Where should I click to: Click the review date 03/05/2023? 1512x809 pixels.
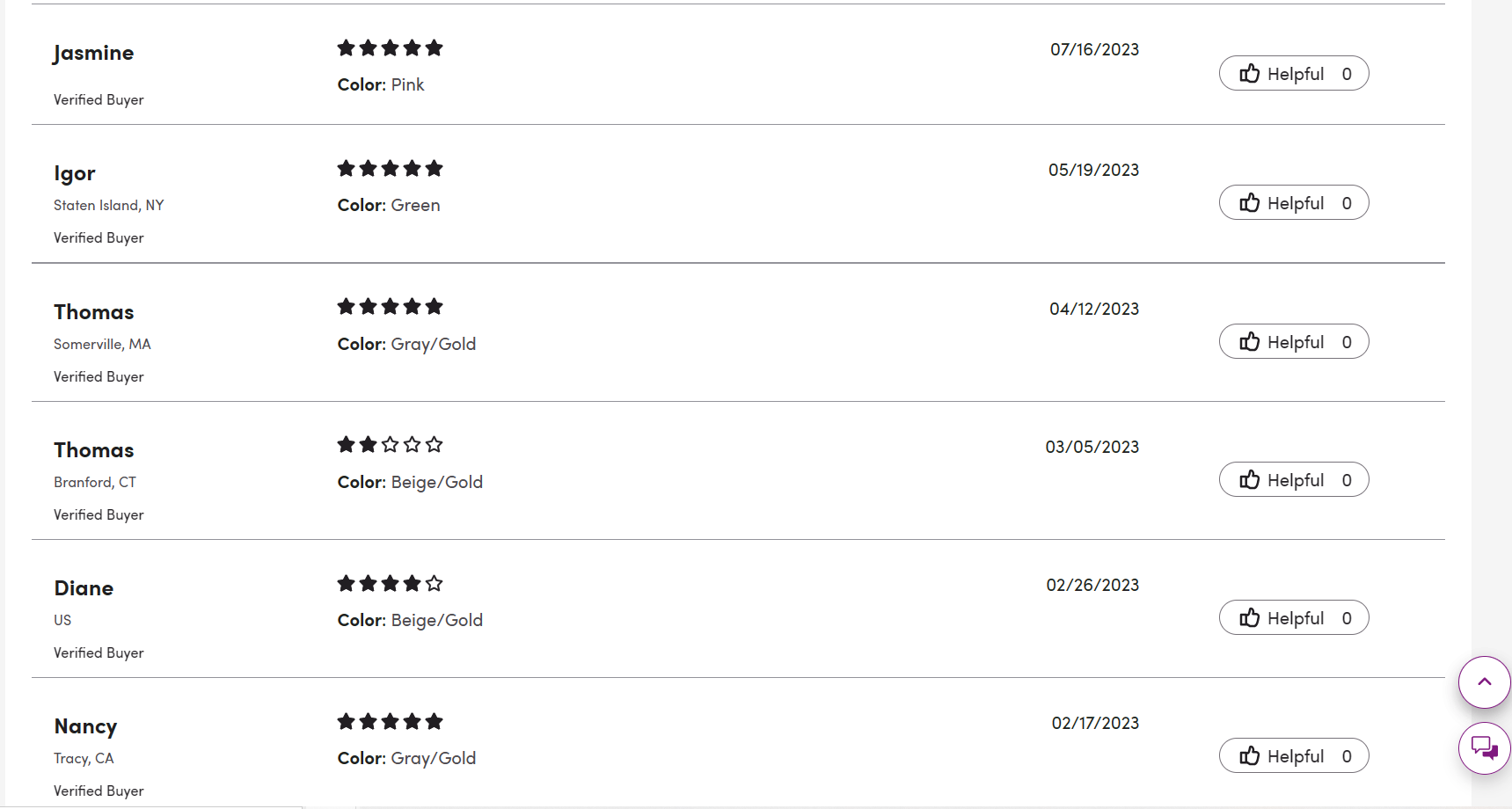[x=1092, y=447]
